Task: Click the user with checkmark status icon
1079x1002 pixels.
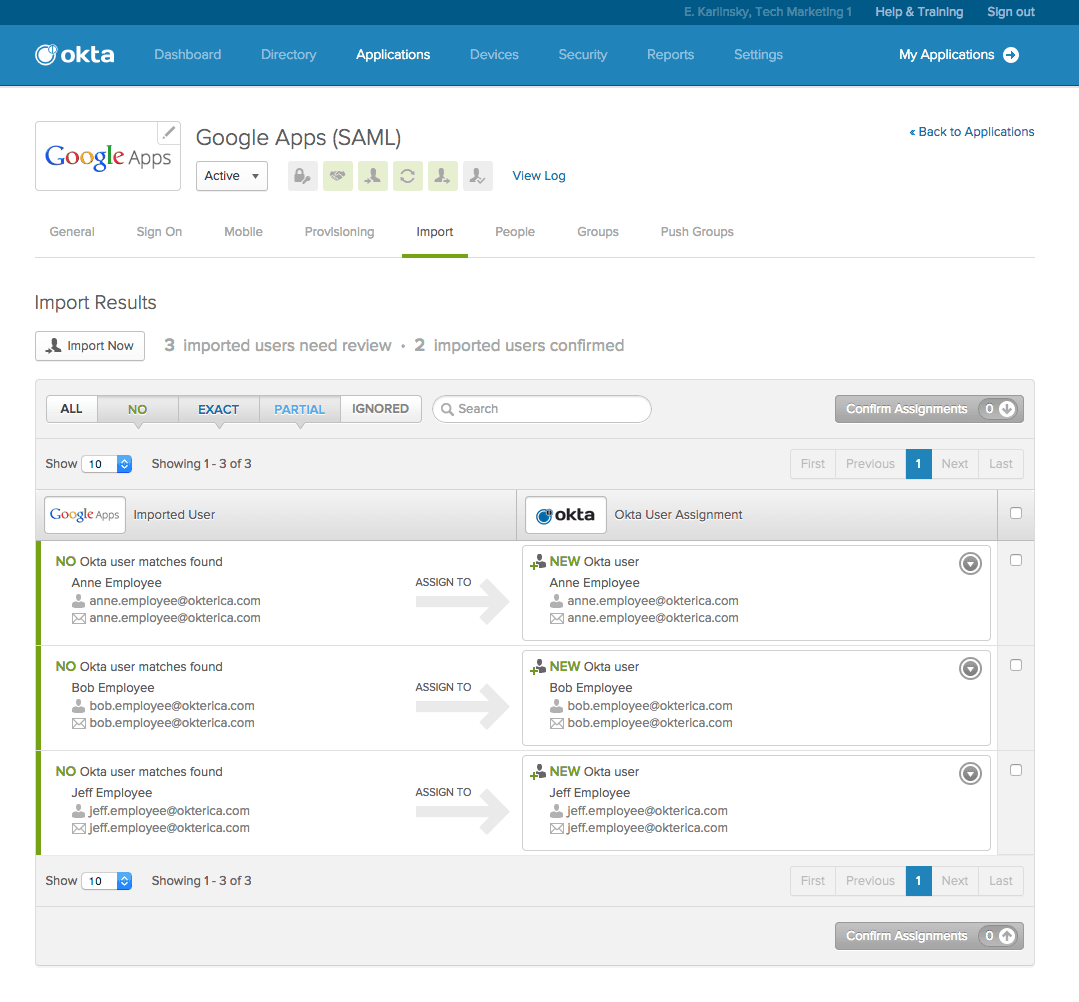Action: 477,176
